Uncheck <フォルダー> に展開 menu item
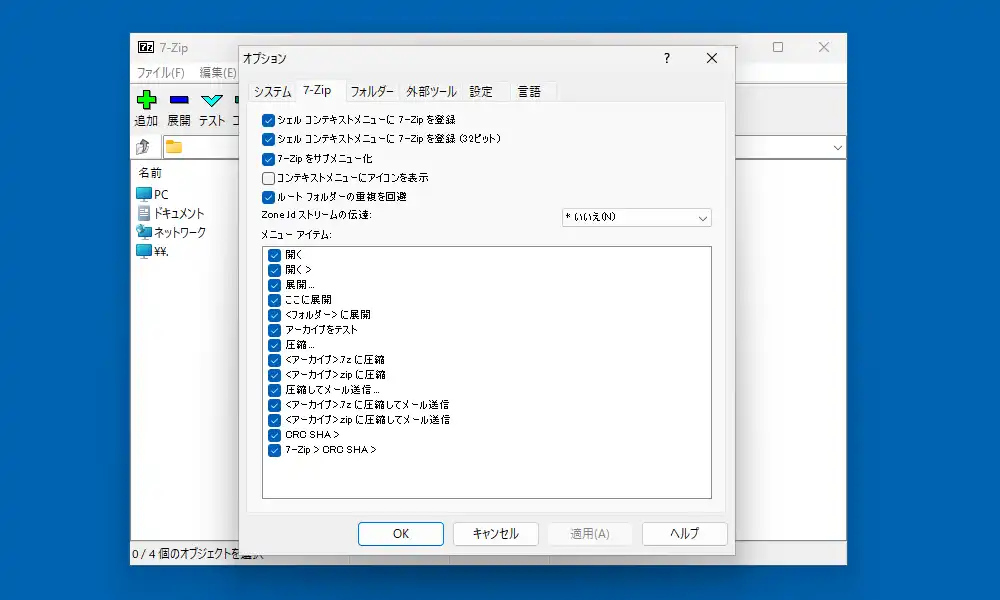 (274, 315)
